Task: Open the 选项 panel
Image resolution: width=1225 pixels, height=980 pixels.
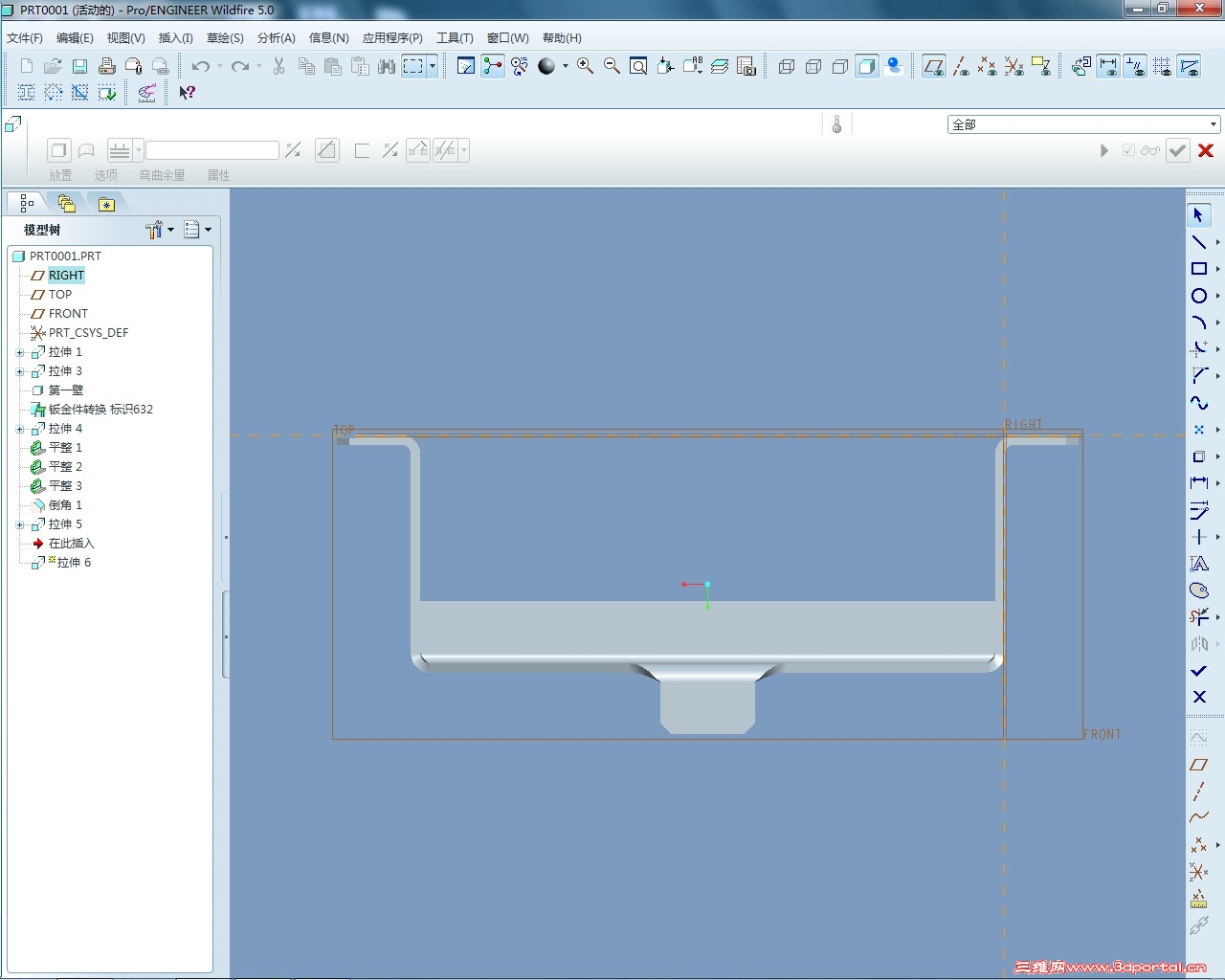Action: tap(105, 175)
